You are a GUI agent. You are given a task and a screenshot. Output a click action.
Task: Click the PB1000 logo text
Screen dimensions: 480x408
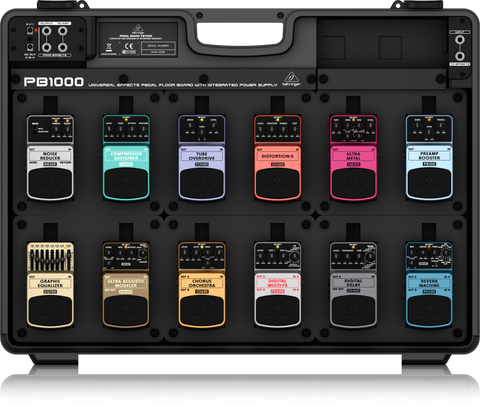tap(54, 82)
